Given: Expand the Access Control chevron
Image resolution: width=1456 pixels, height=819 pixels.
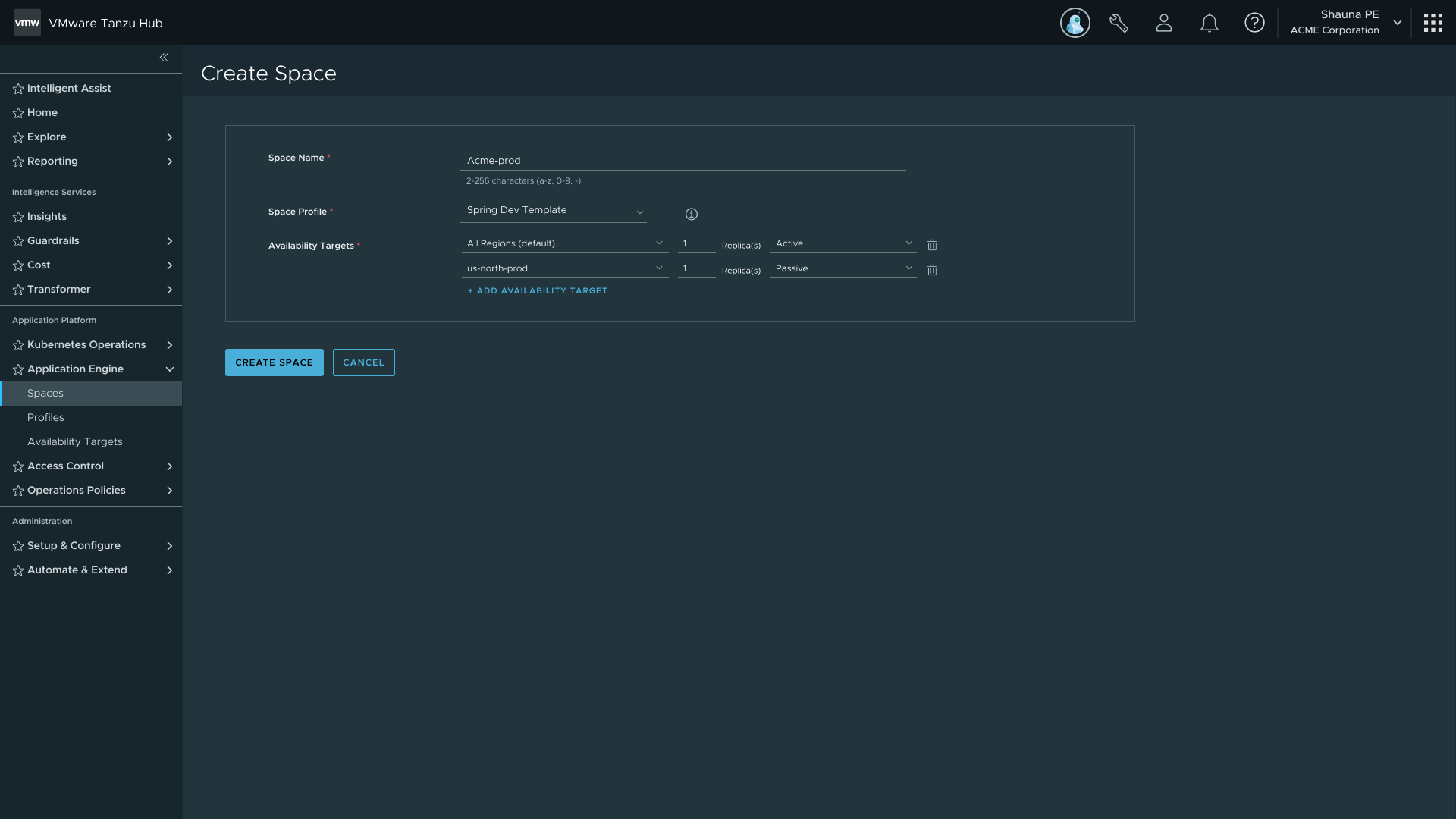Looking at the screenshot, I should click(169, 466).
